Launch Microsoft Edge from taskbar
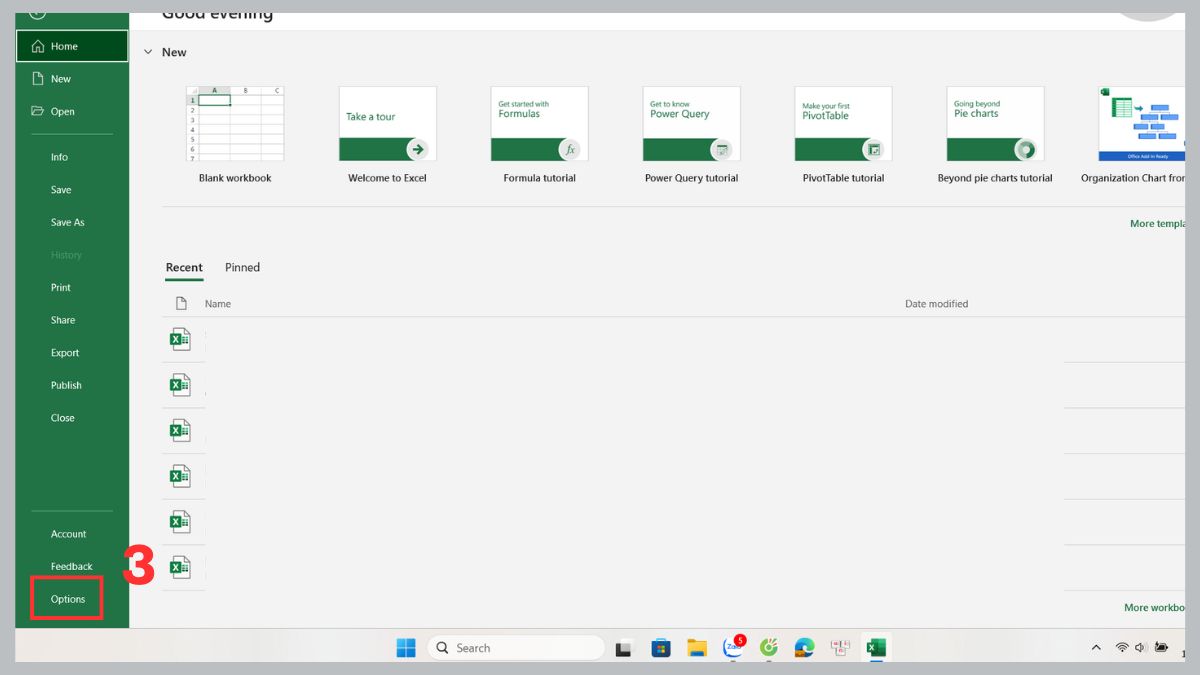1200x675 pixels. point(804,648)
